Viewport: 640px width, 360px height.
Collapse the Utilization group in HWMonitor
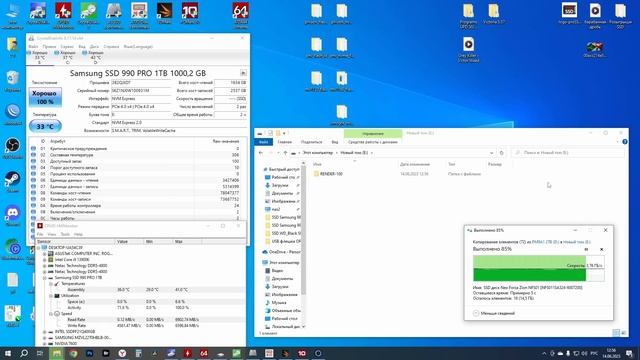pyautogui.click(x=51, y=296)
